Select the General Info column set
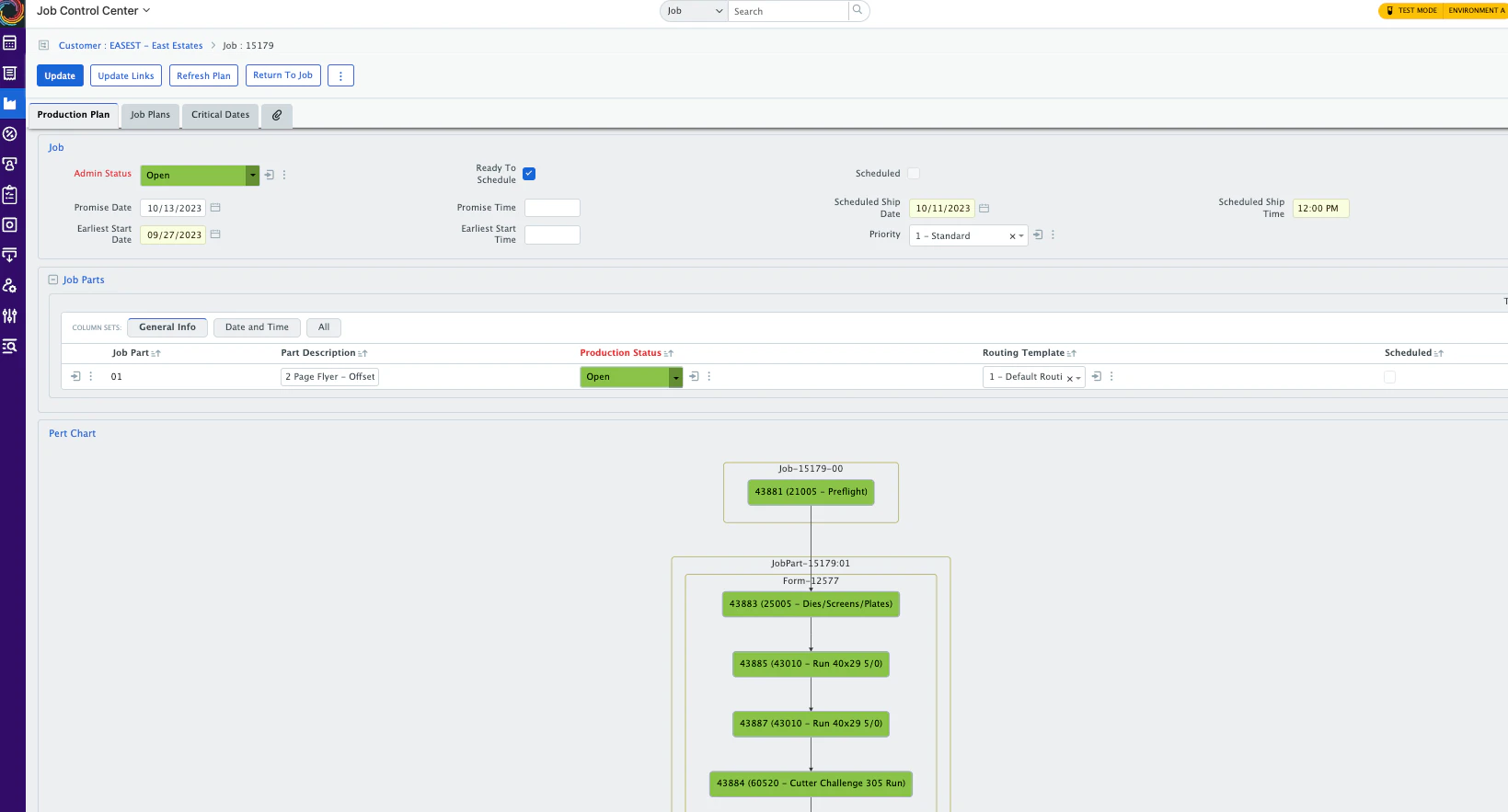This screenshot has height=812, width=1508. coord(167,327)
